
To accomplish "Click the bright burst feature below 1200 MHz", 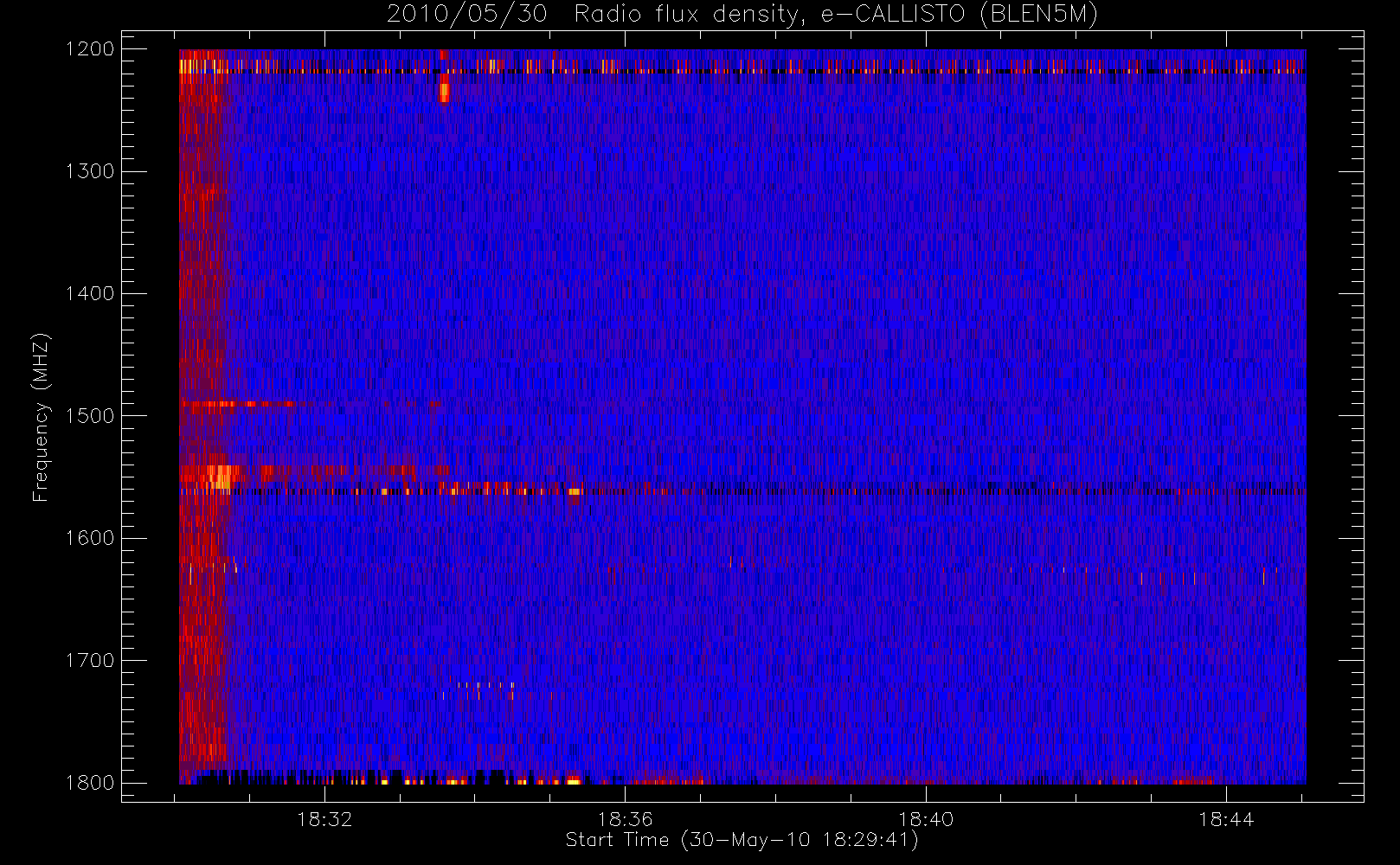I will [444, 89].
